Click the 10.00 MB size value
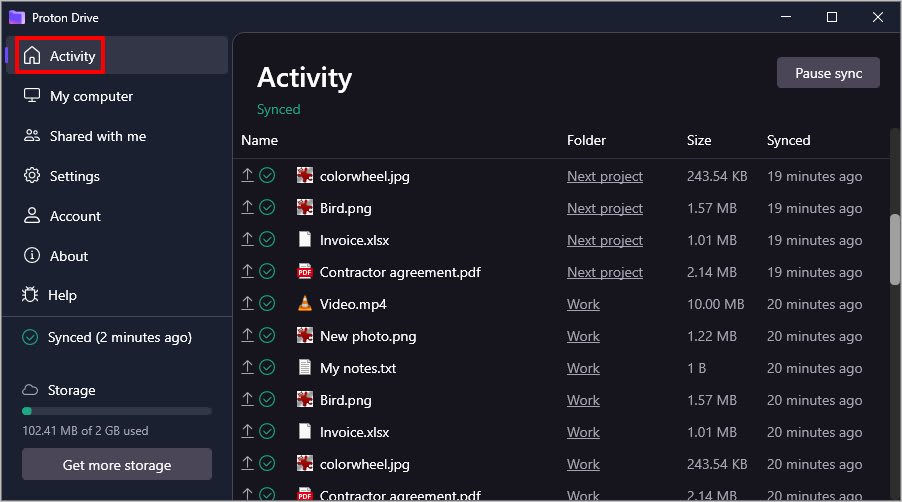The width and height of the screenshot is (902, 502). 716,304
